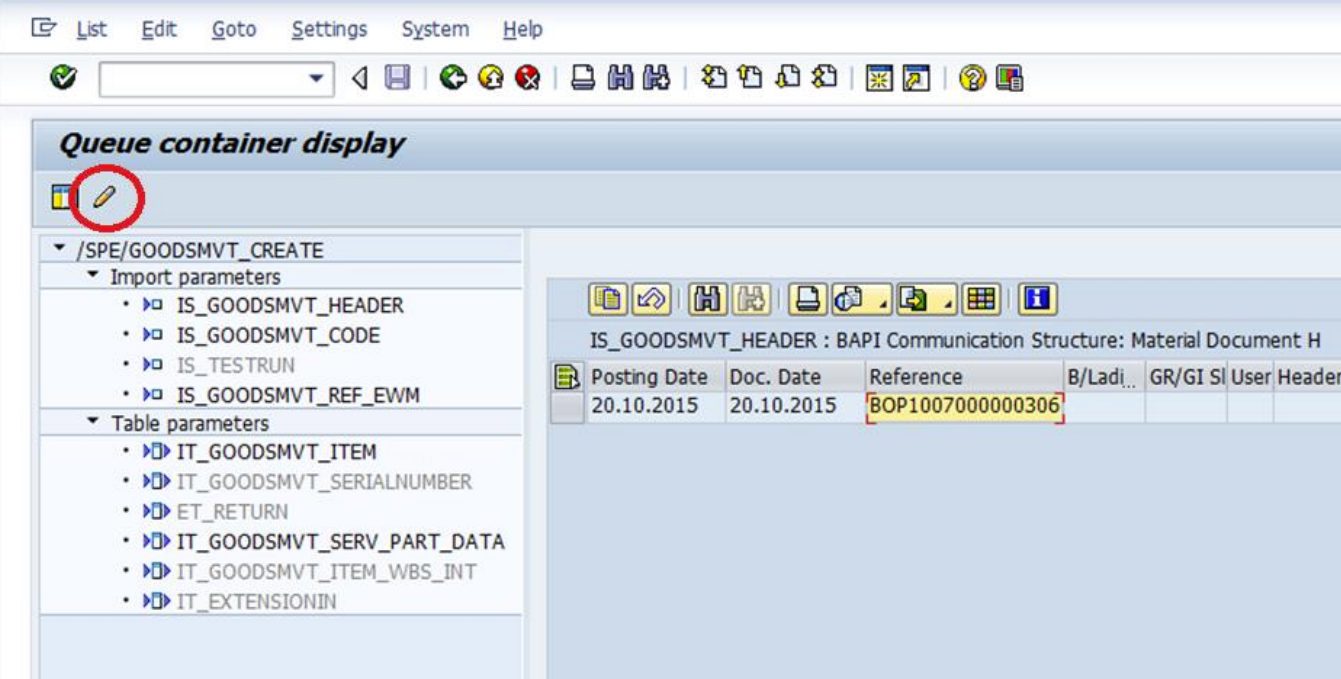The height and width of the screenshot is (679, 1341).
Task: Select IT_GOODSMVT_ITEM table parameter
Action: pyautogui.click(x=276, y=452)
